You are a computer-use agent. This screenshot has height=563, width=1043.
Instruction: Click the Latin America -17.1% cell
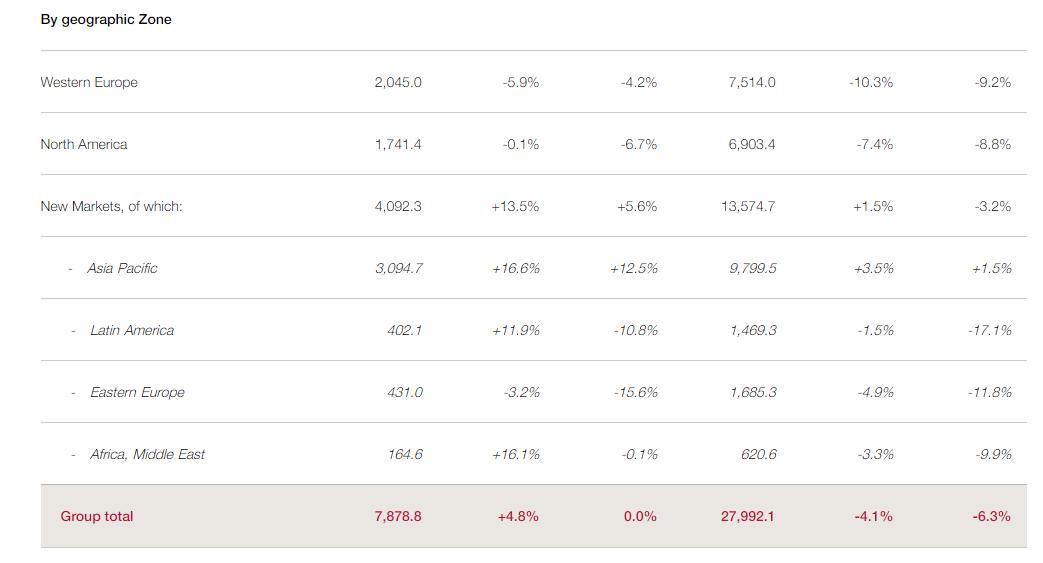[x=990, y=330]
